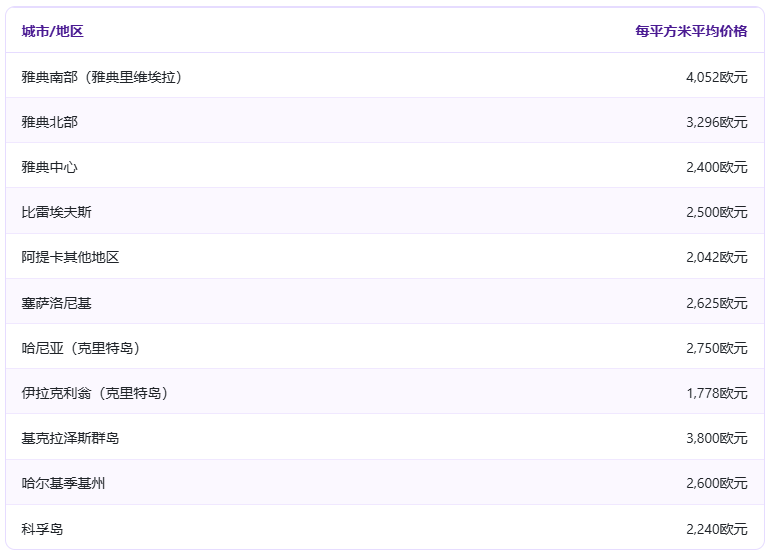
Task: Select the 雅典北部 region cell
Action: click(x=49, y=122)
